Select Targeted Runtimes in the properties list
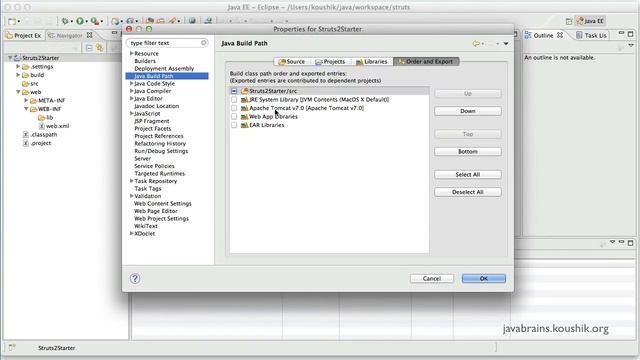 tap(160, 173)
